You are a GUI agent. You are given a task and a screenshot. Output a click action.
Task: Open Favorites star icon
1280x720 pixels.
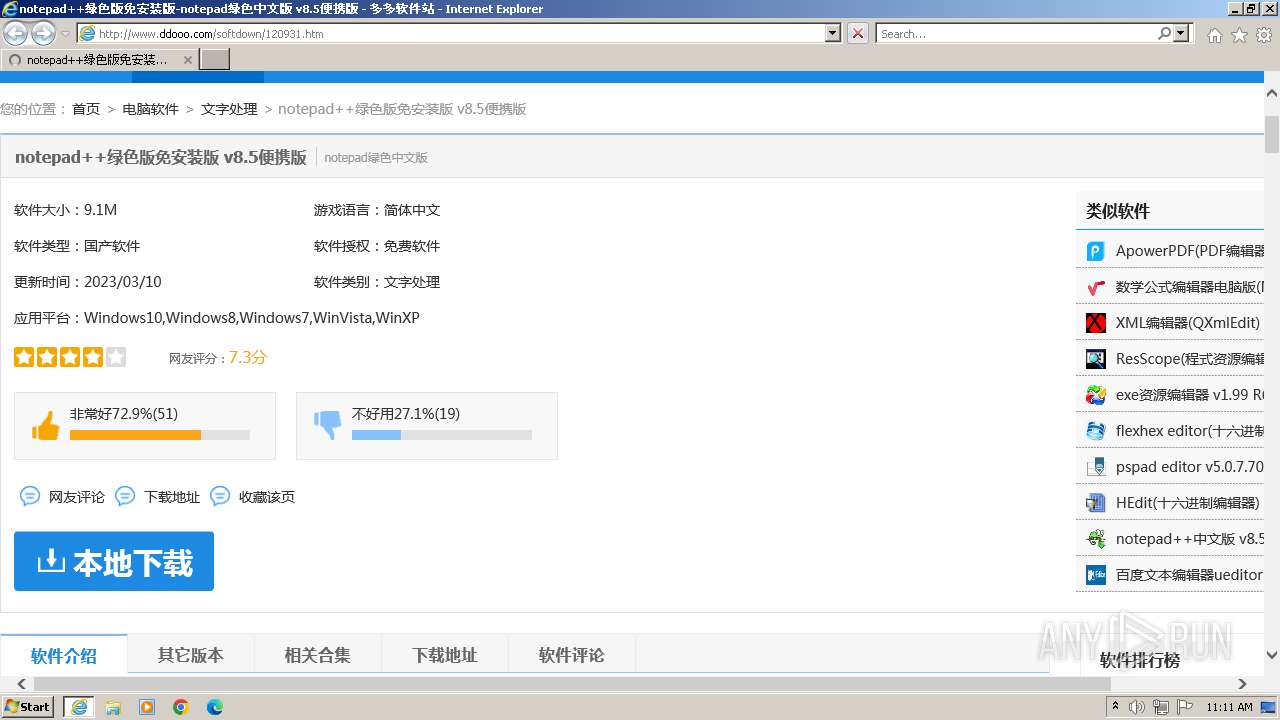(x=1239, y=35)
